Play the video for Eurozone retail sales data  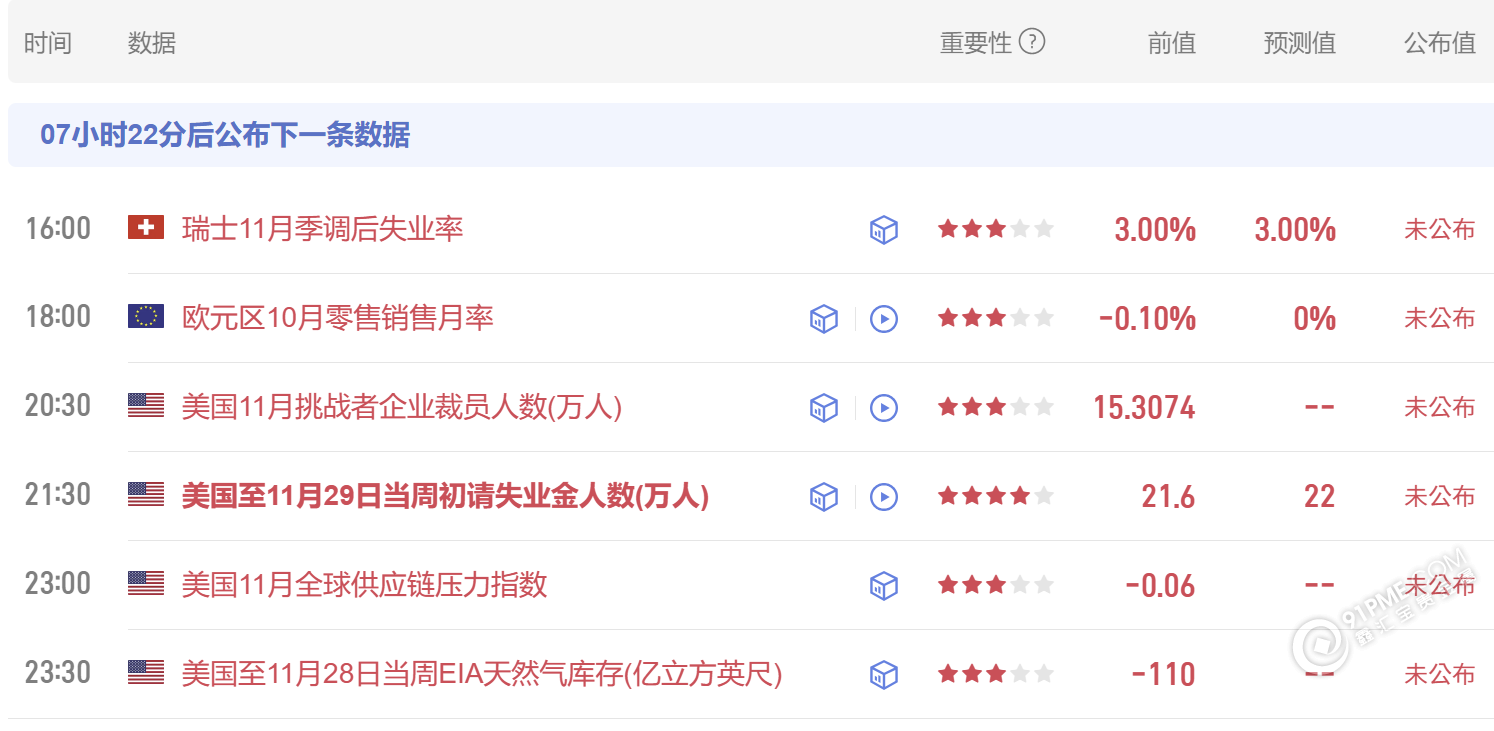tap(884, 318)
